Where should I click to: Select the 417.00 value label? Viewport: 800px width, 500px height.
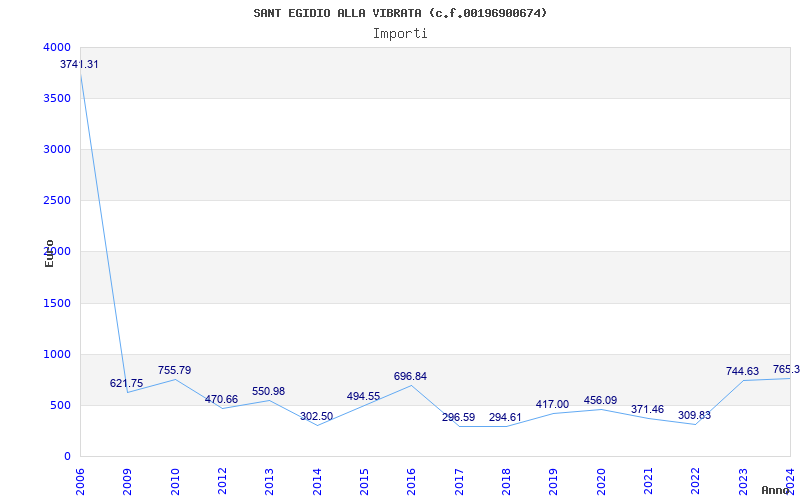click(552, 404)
